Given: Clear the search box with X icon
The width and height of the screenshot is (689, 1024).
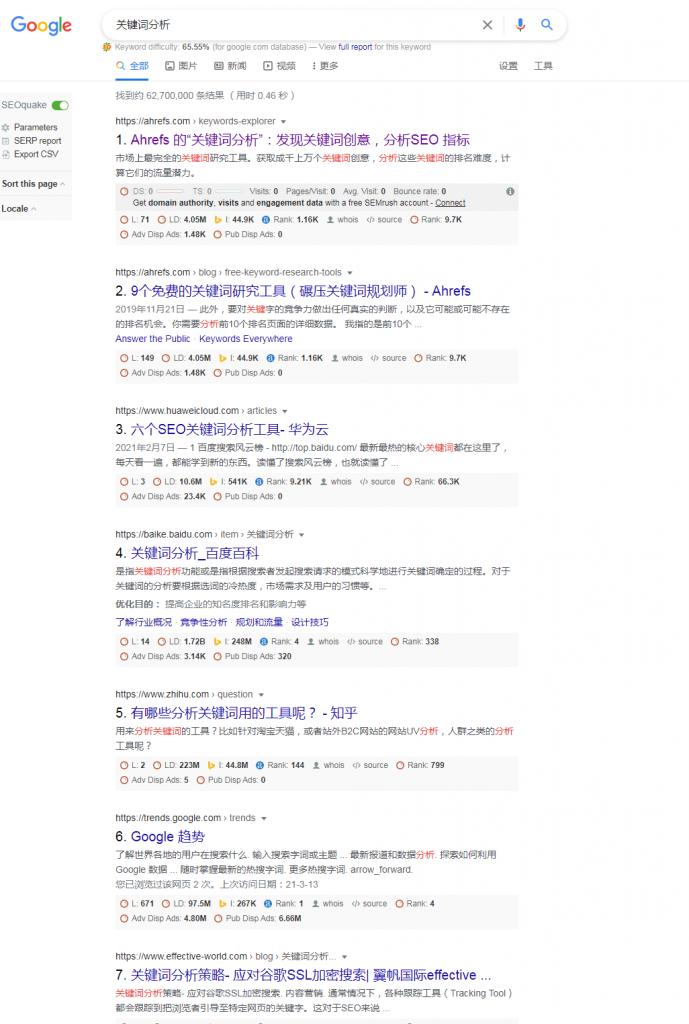Looking at the screenshot, I should 487,25.
